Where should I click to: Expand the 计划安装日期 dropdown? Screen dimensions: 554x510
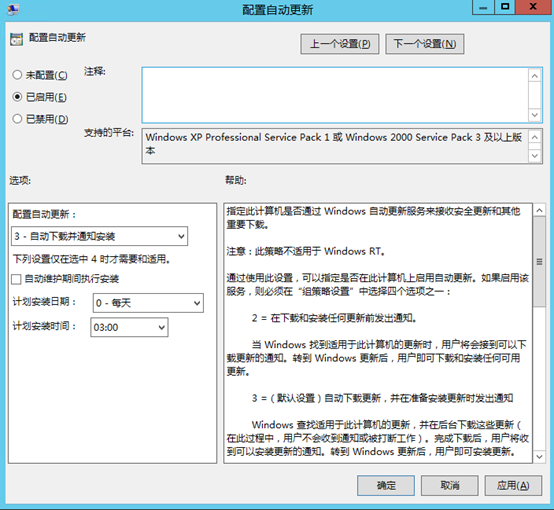click(x=148, y=303)
